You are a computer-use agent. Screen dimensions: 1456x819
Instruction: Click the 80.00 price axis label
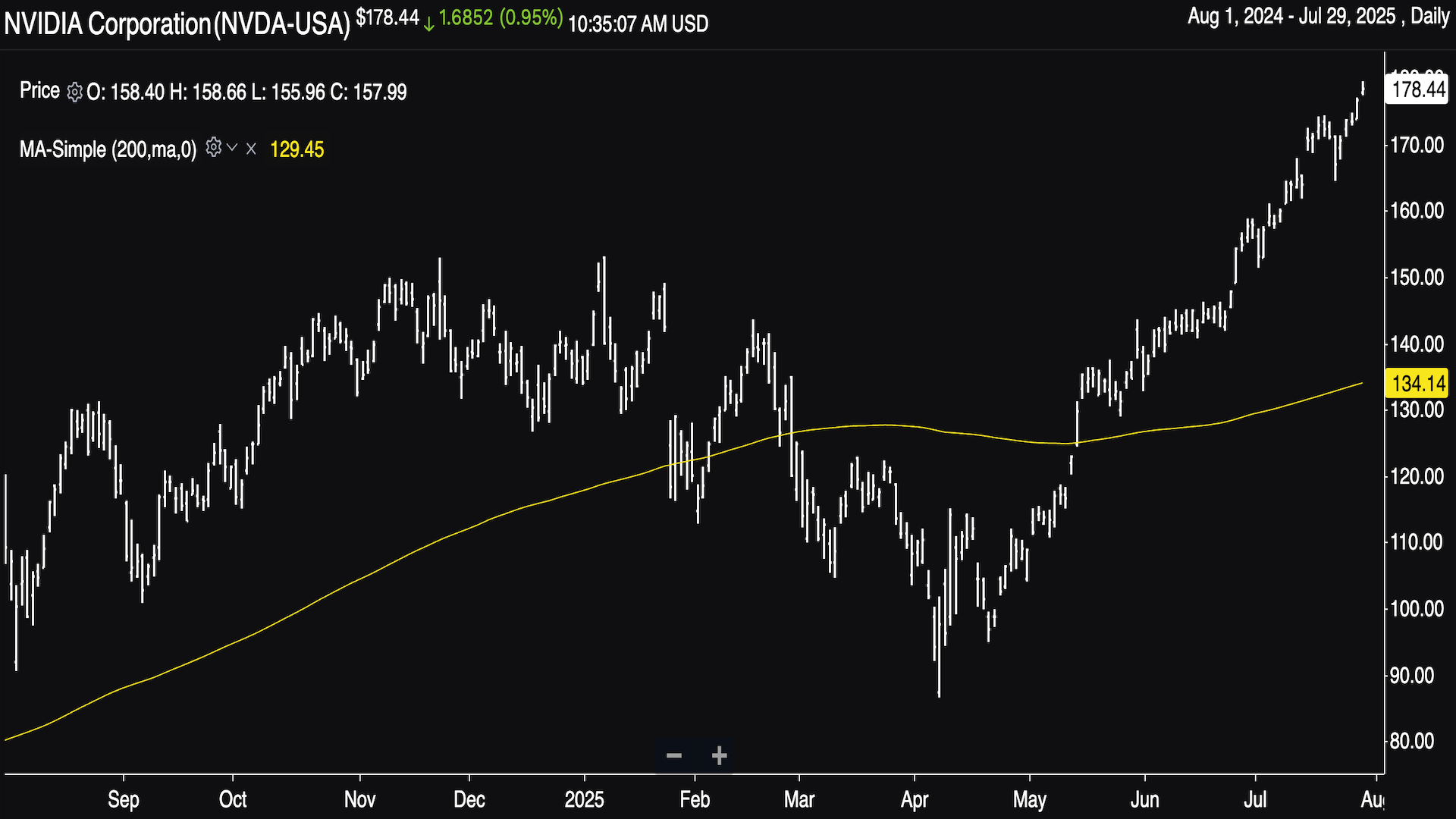pos(1411,741)
